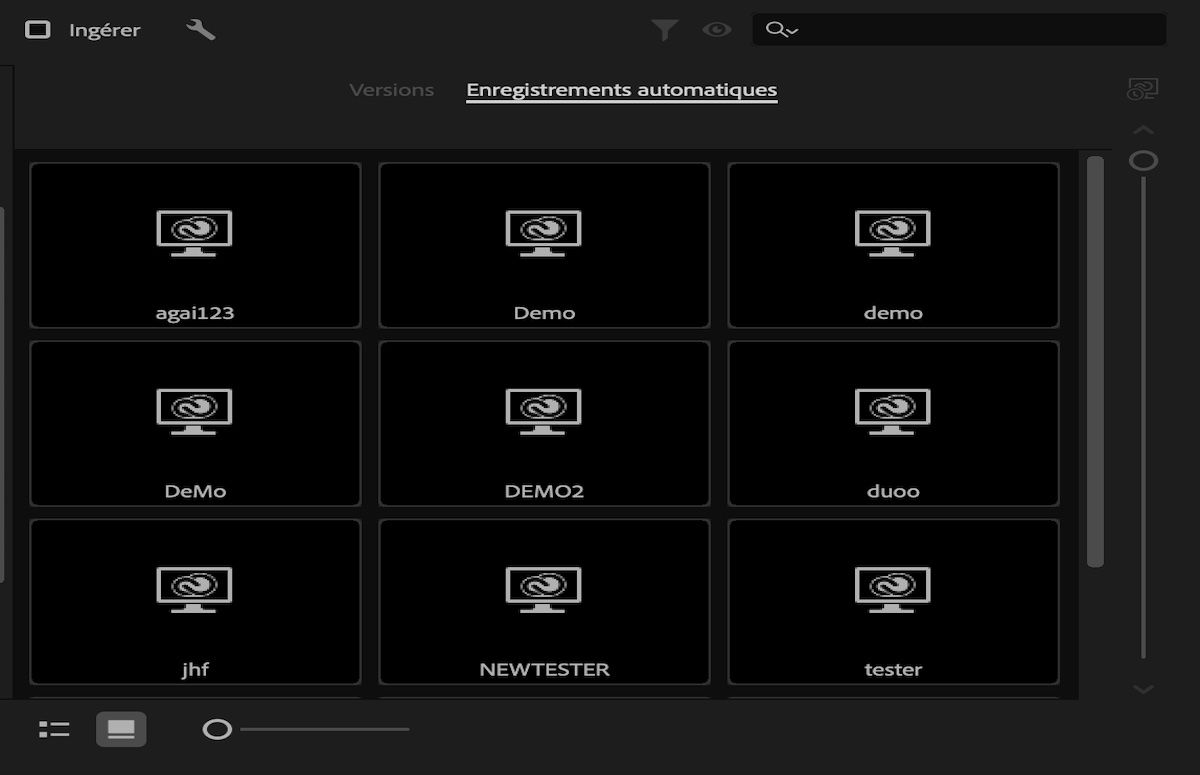Click the down chevron below vertical slider
Screen dimensions: 1200x775
(1144, 689)
